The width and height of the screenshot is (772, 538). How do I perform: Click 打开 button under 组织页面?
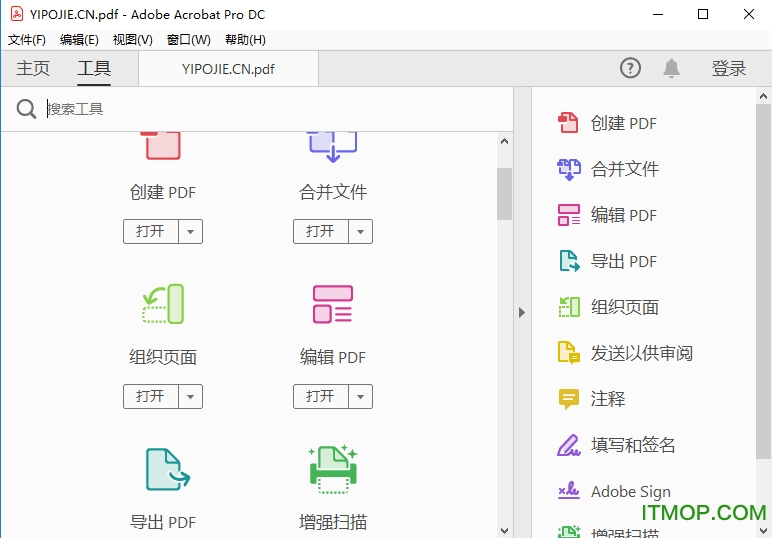coord(151,396)
